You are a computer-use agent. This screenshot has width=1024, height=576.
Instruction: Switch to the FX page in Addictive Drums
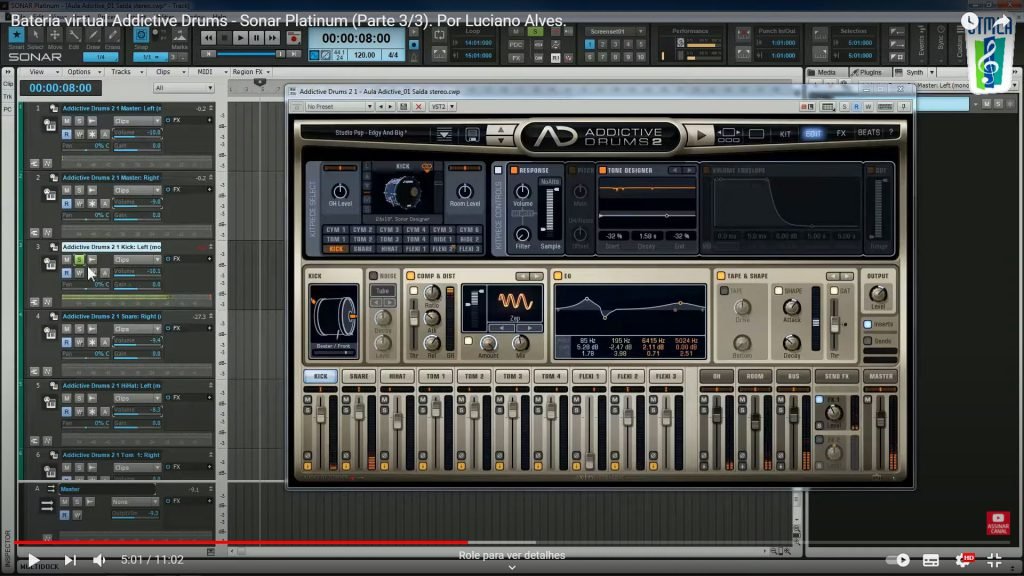[x=841, y=133]
